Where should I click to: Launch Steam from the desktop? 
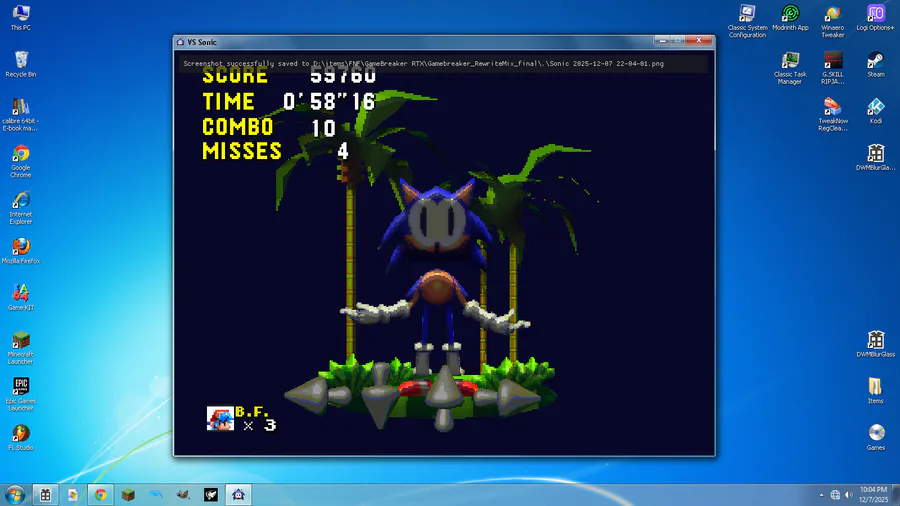pyautogui.click(x=876, y=64)
